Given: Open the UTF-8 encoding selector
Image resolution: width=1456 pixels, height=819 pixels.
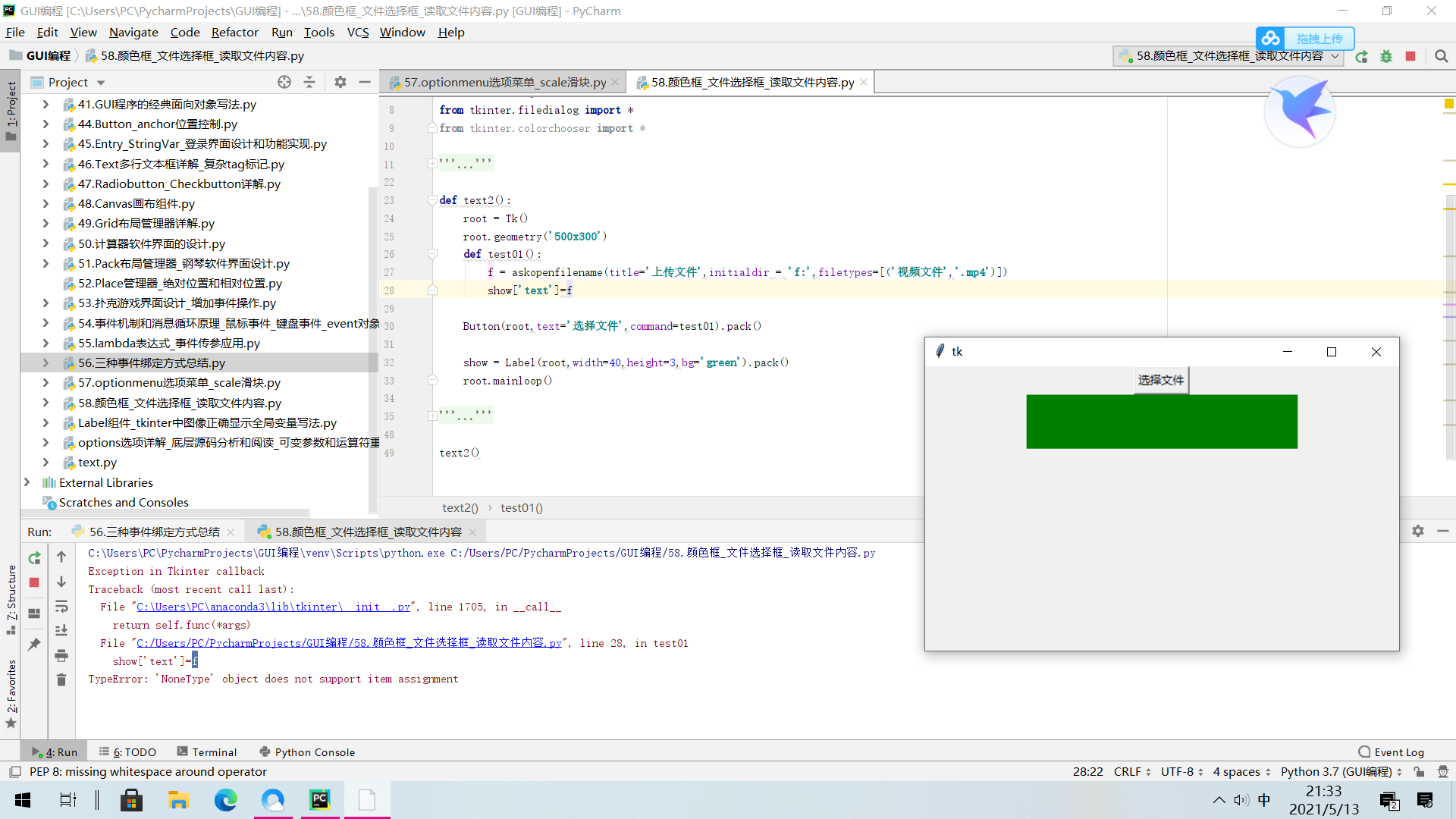Looking at the screenshot, I should (1182, 771).
